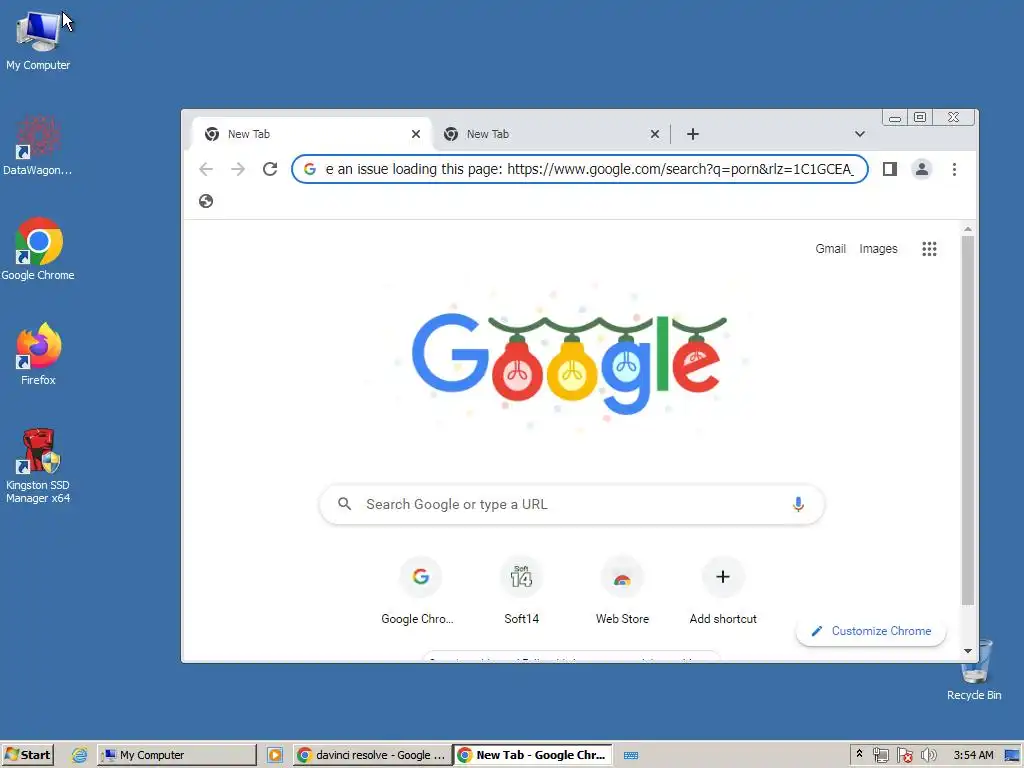Click the keyboard icon on taskbar
Screen dimensions: 1024x768
[x=630, y=756]
